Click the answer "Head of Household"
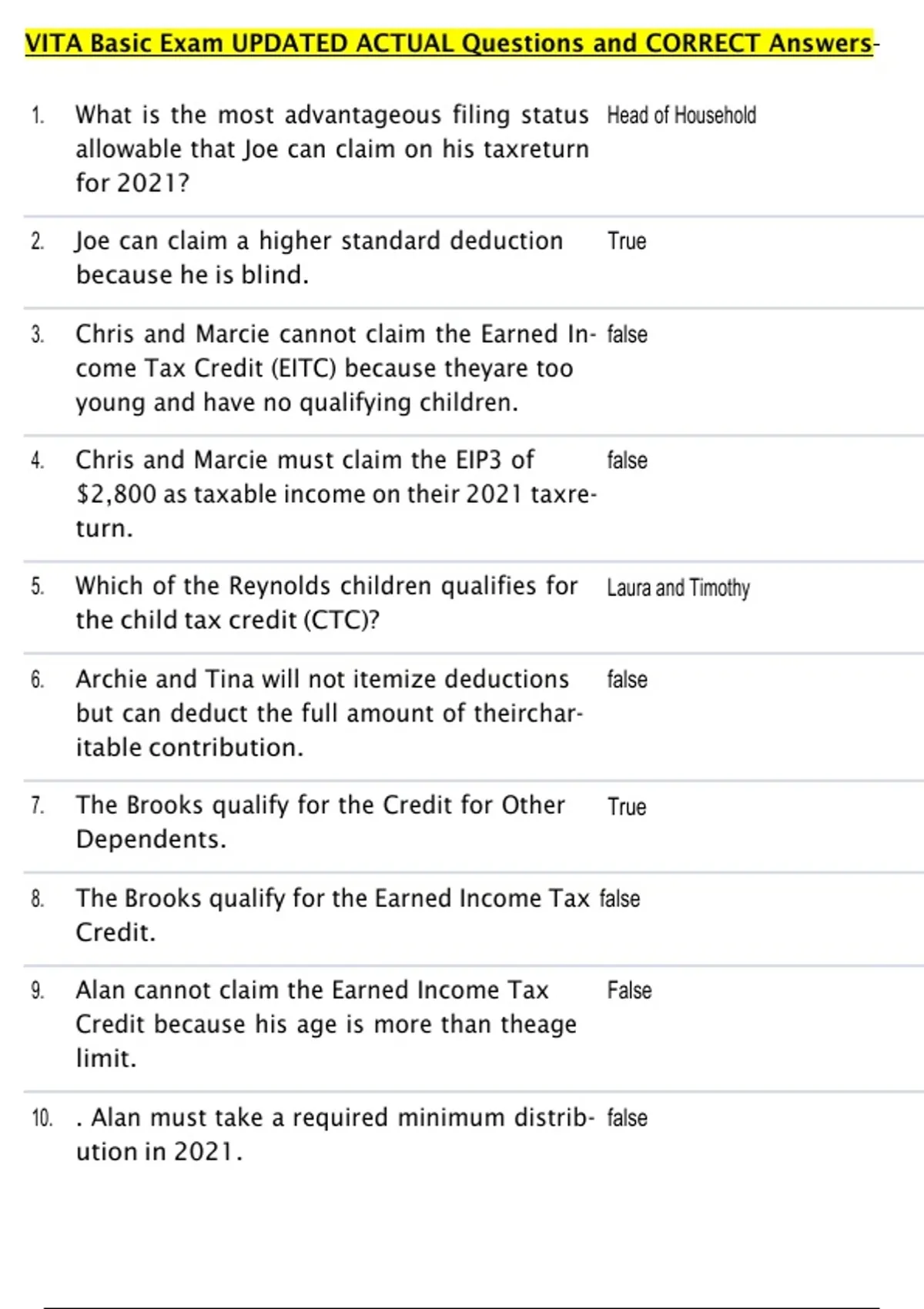924x1309 pixels. pos(681,115)
